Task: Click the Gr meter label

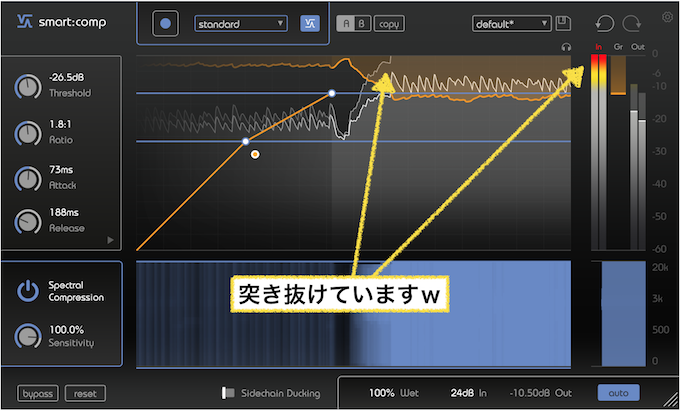Action: (x=618, y=47)
